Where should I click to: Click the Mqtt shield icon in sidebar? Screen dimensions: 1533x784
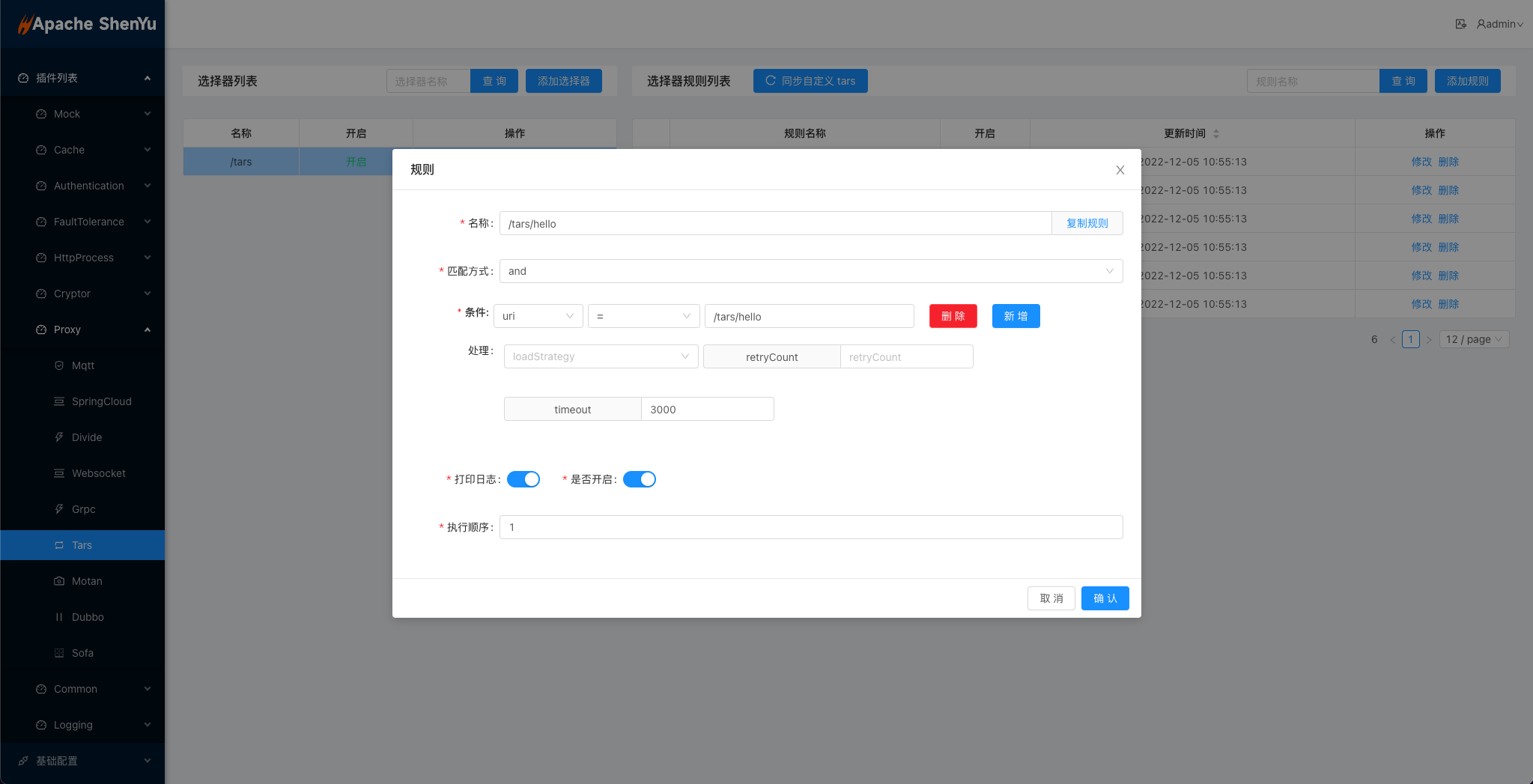[59, 365]
